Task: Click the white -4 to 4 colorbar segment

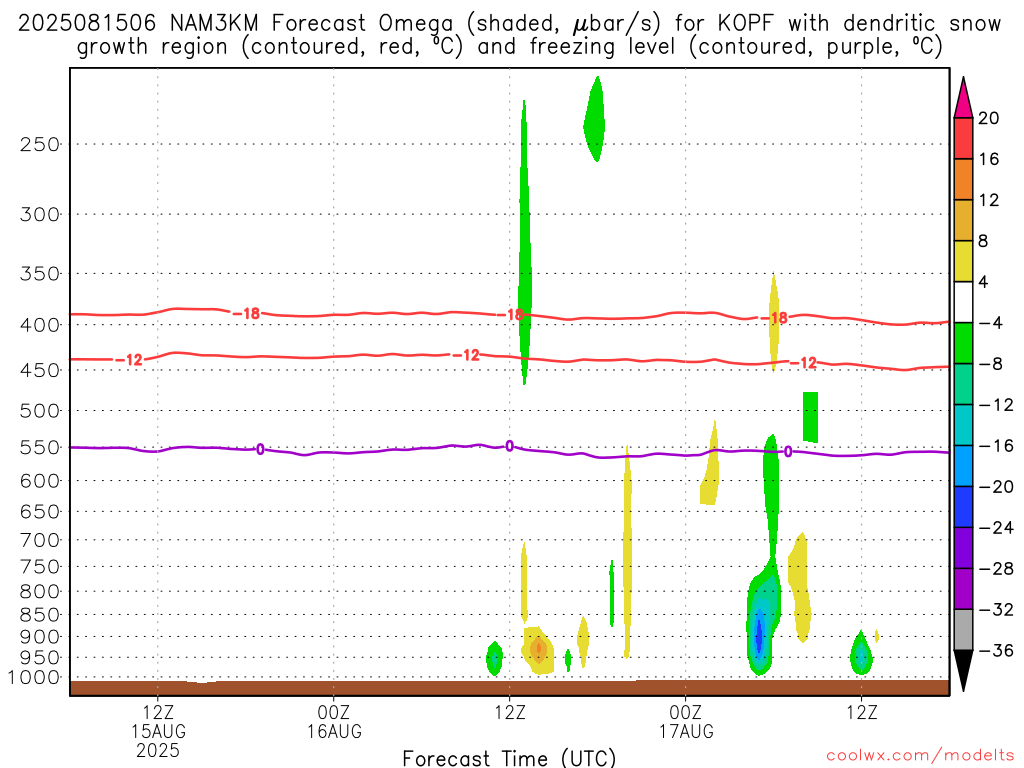Action: tap(963, 302)
